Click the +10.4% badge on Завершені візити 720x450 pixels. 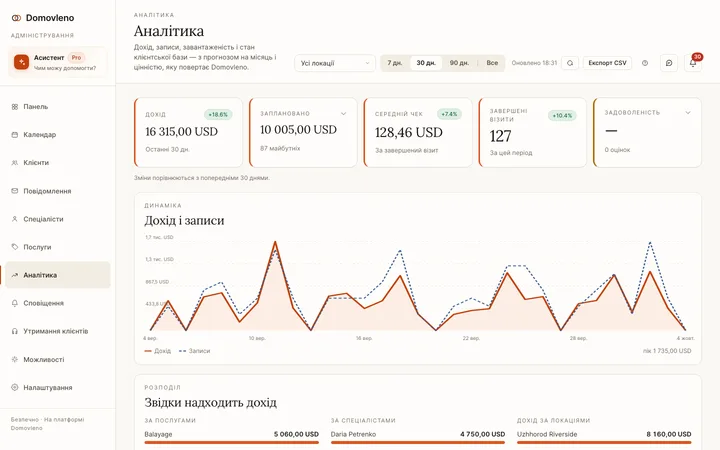tap(562, 116)
